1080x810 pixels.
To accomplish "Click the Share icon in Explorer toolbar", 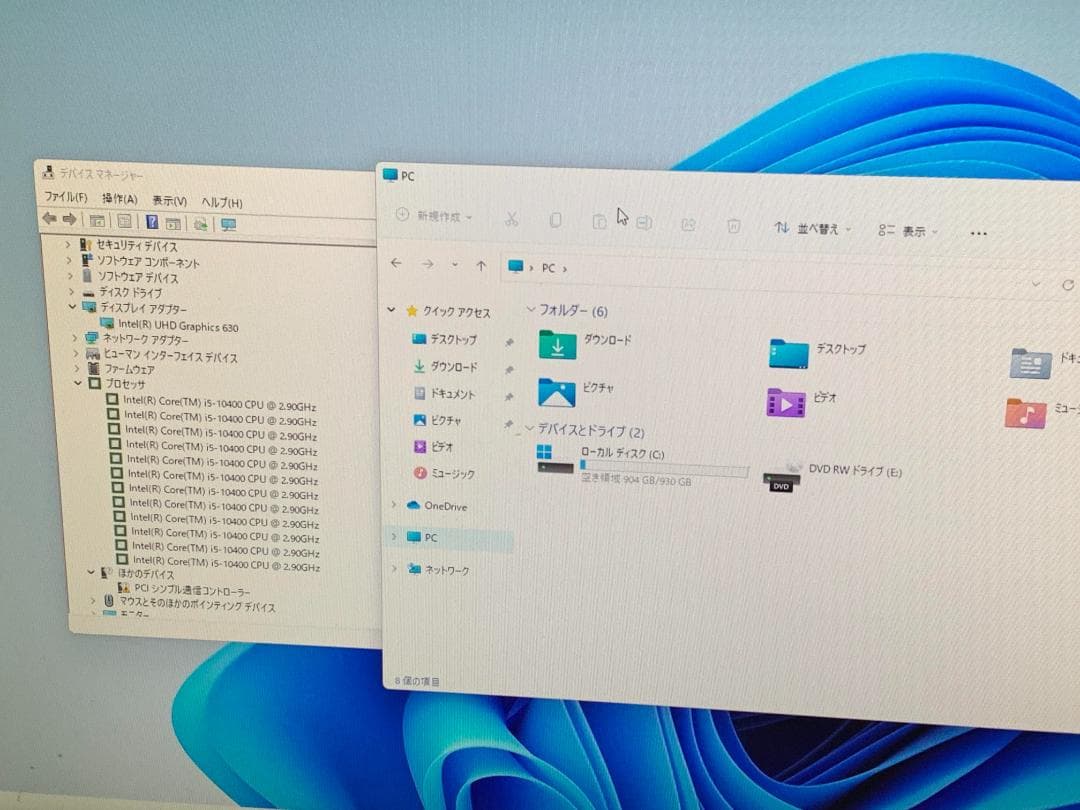I will point(689,224).
